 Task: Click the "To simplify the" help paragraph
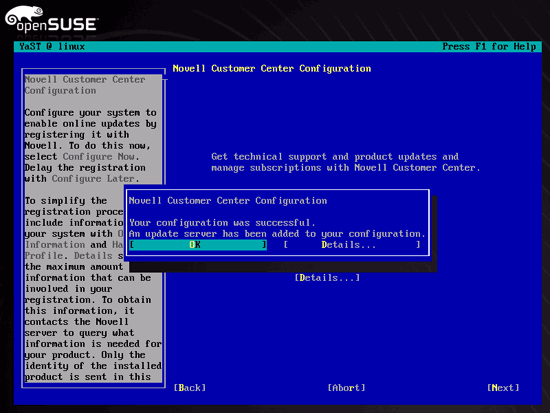point(66,201)
